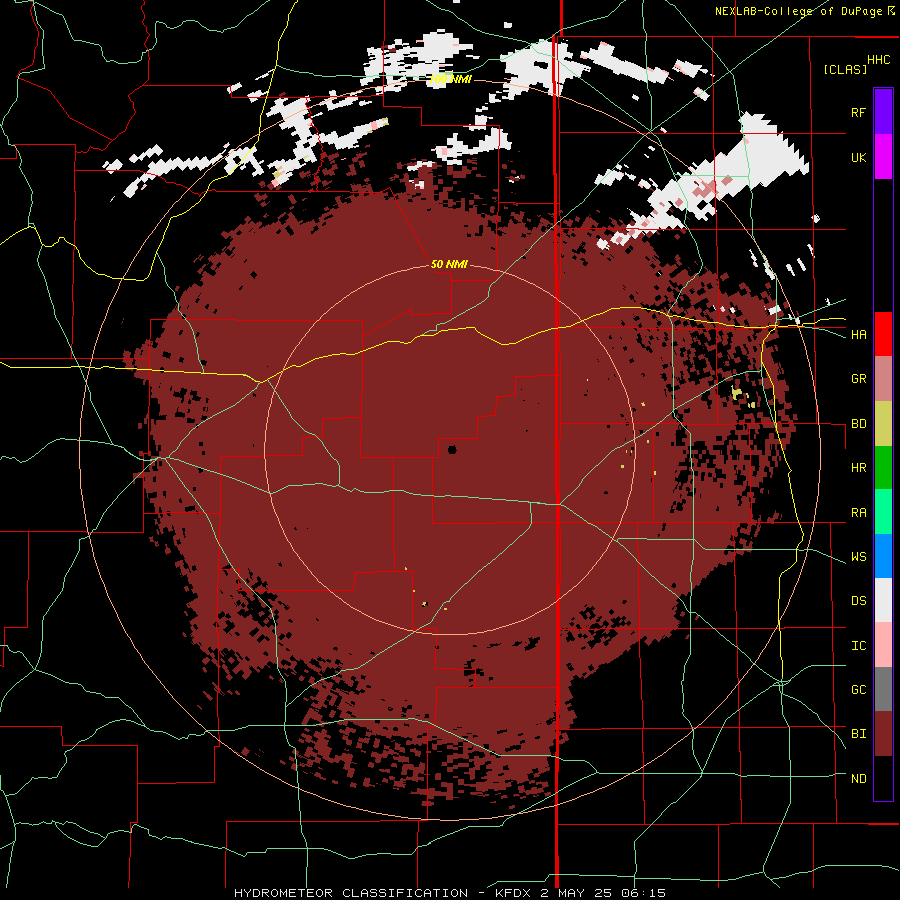Viewport: 900px width, 900px height.
Task: Select the GC gray legend swatch
Action: (x=883, y=689)
